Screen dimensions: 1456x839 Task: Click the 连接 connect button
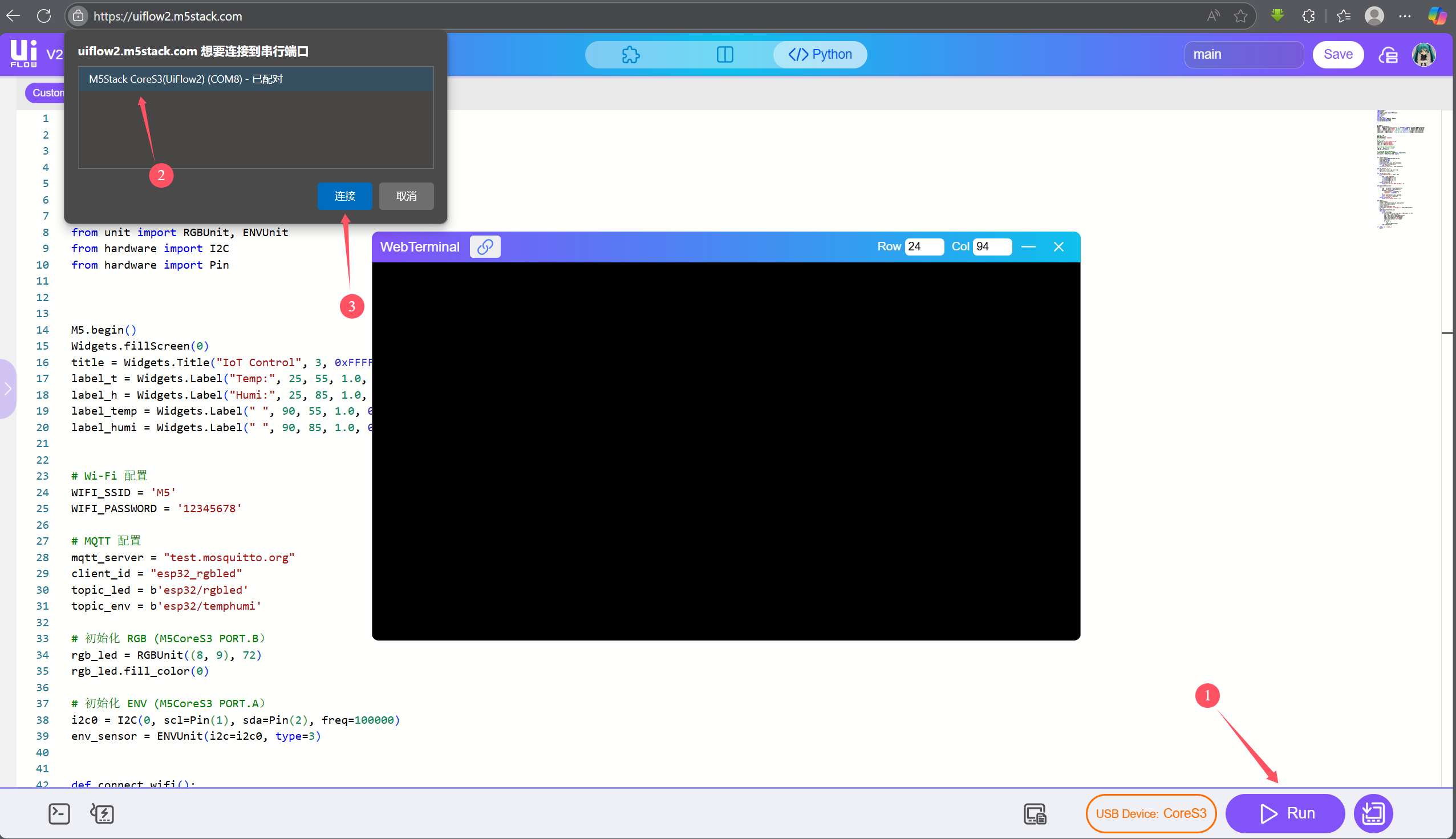pyautogui.click(x=344, y=196)
